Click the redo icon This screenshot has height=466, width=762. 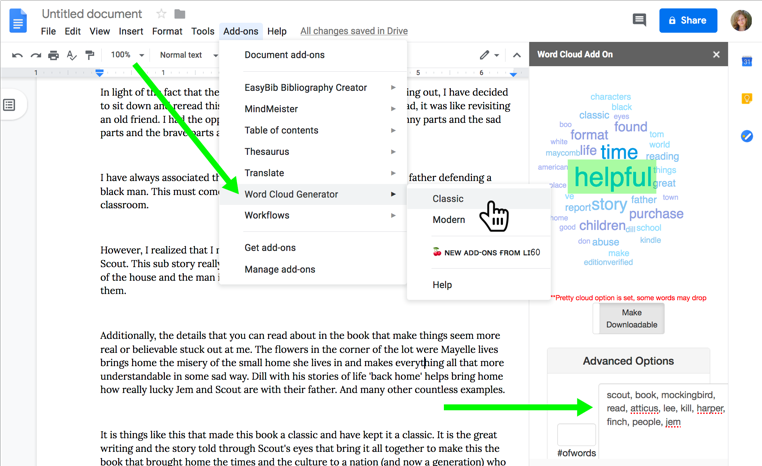tap(35, 55)
